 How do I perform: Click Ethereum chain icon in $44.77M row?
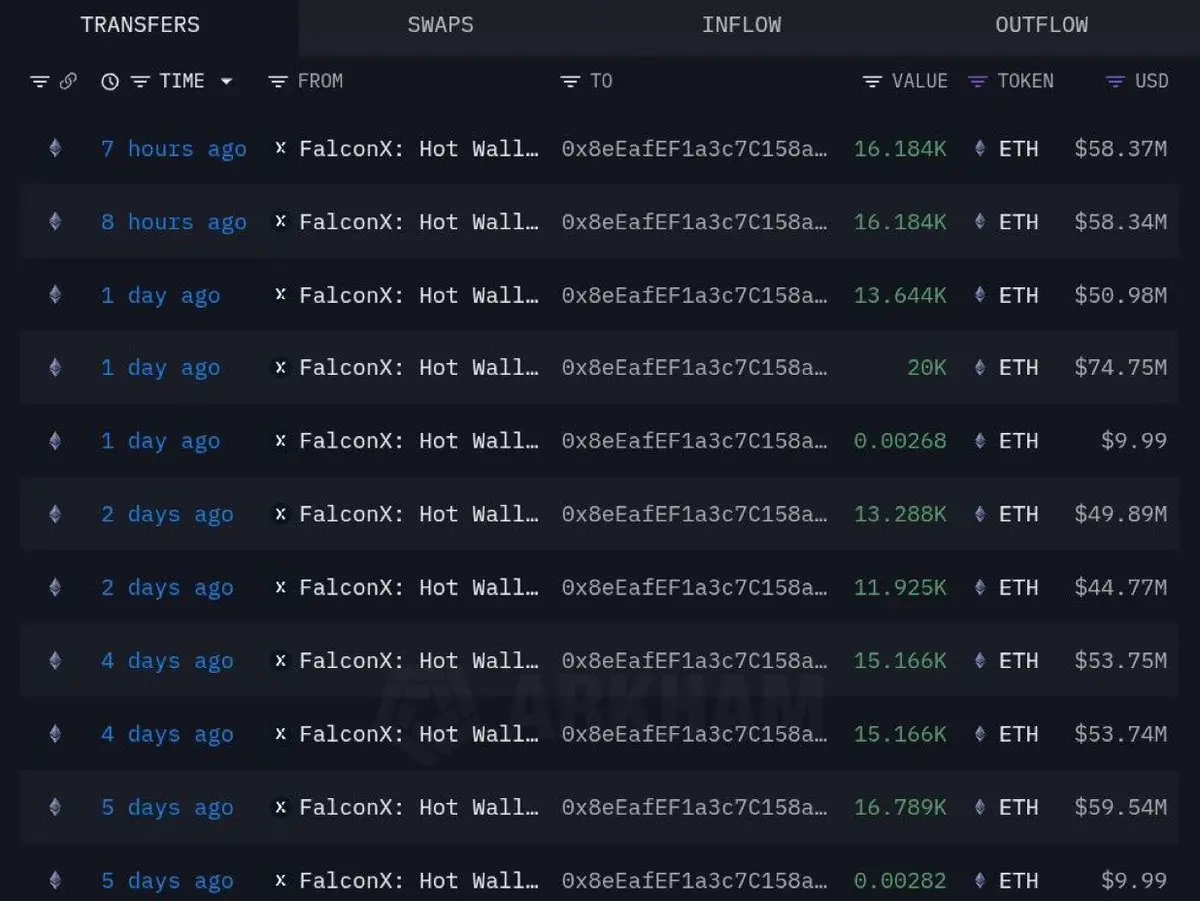(55, 588)
